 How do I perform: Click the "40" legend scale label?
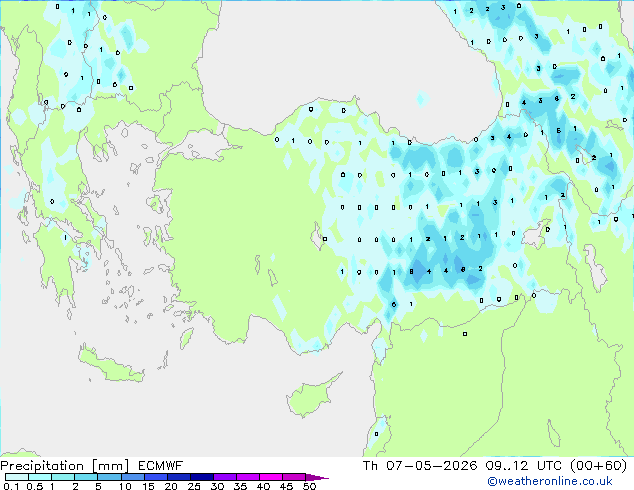[263, 486]
